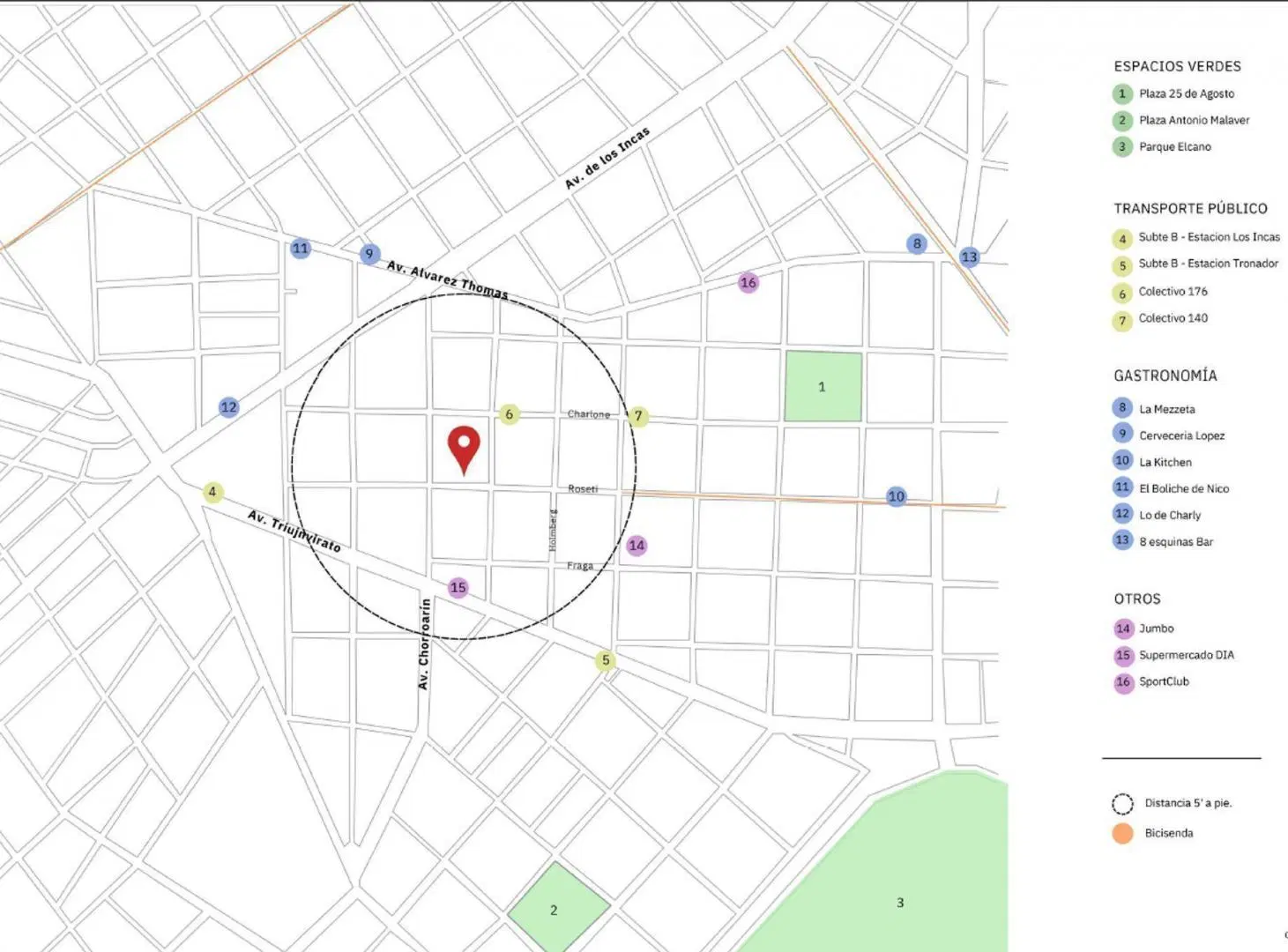Image resolution: width=1288 pixels, height=952 pixels.
Task: Click the 'Cerveceria Lopez' legend text
Action: coord(1182,435)
